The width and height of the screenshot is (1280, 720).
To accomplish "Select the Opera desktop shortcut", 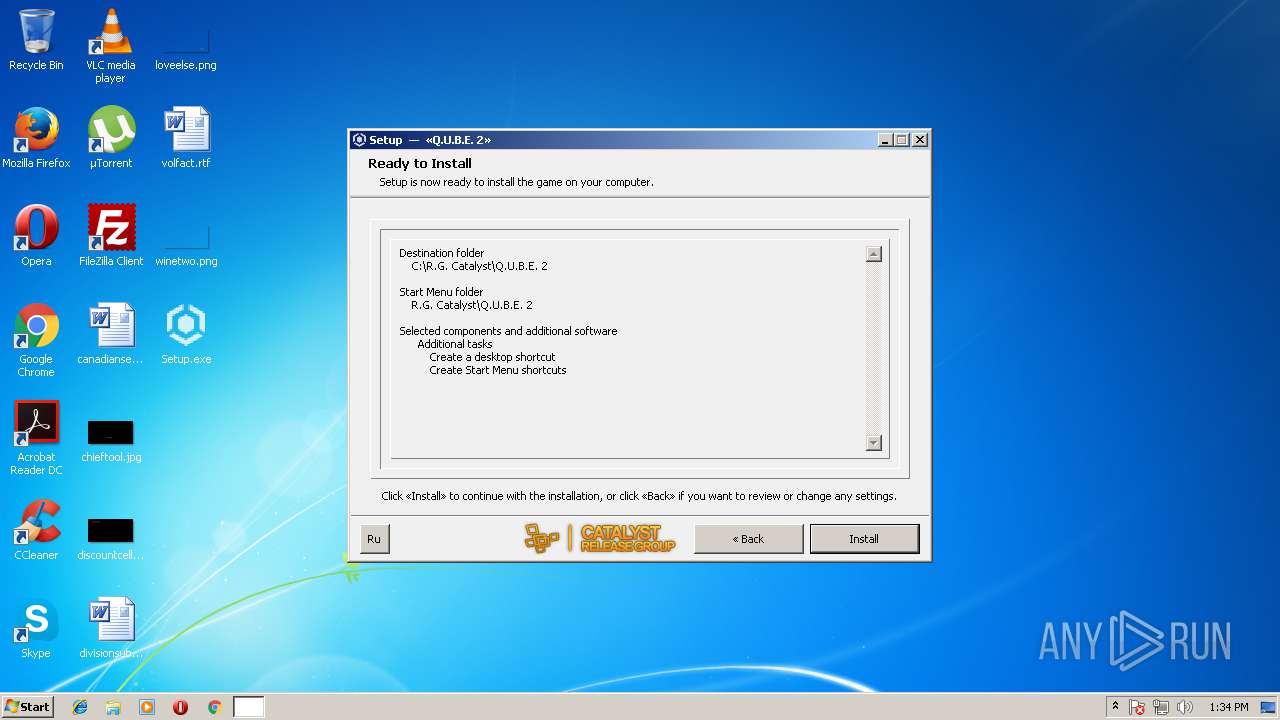I will tap(36, 236).
